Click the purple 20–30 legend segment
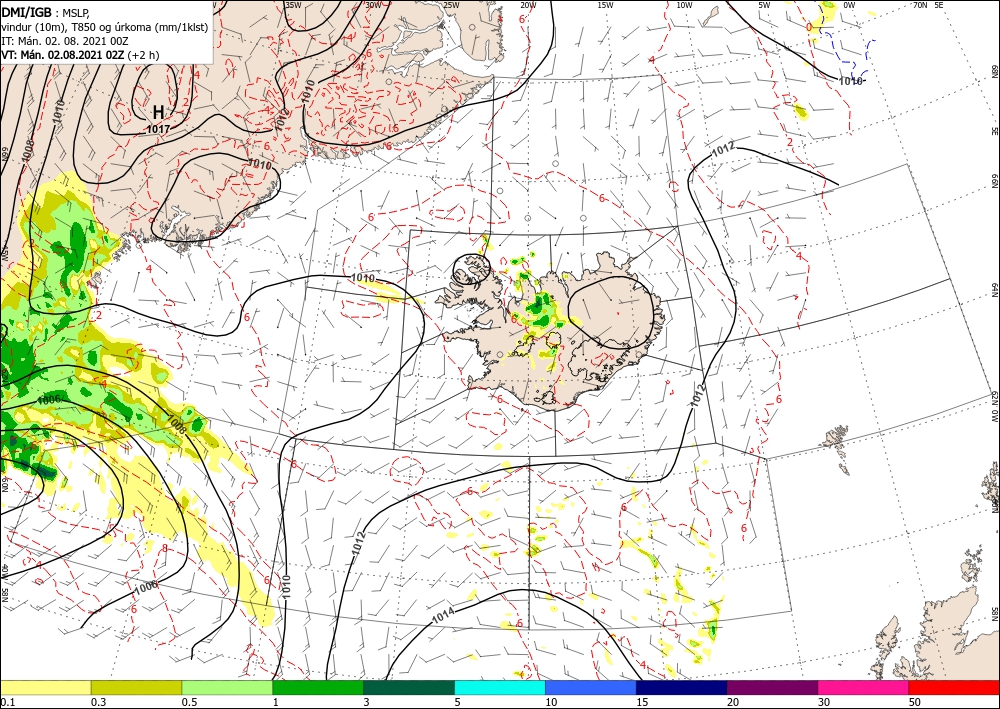Screen dimensions: 1000x709 point(772,687)
